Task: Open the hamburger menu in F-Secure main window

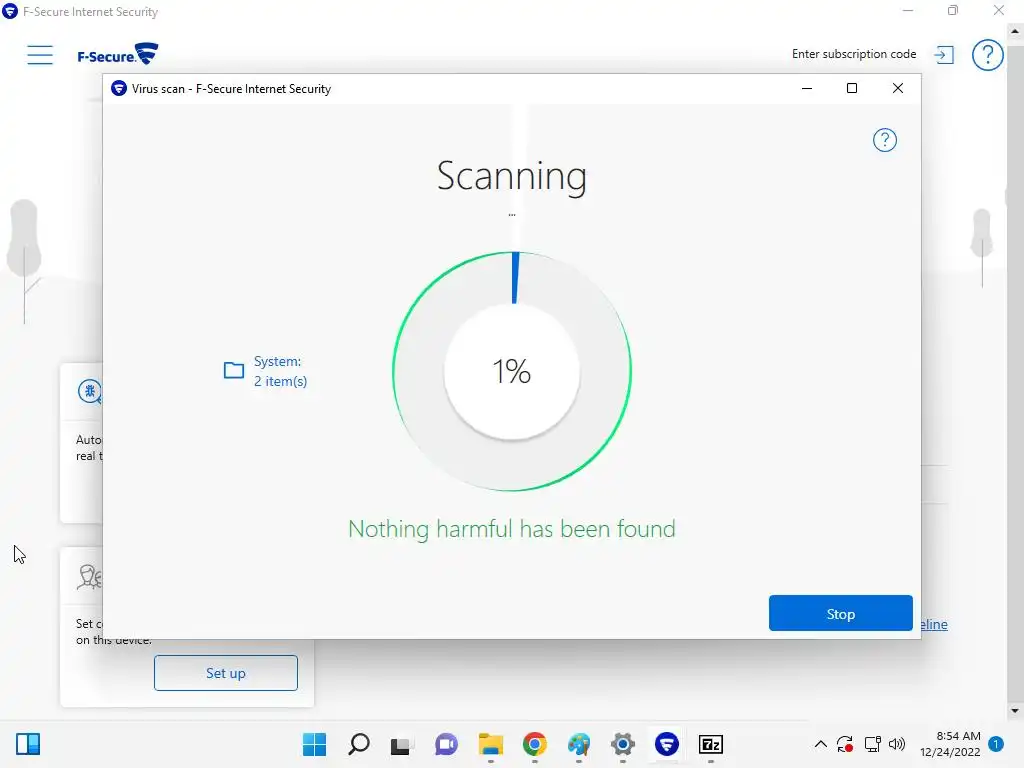Action: tap(40, 54)
